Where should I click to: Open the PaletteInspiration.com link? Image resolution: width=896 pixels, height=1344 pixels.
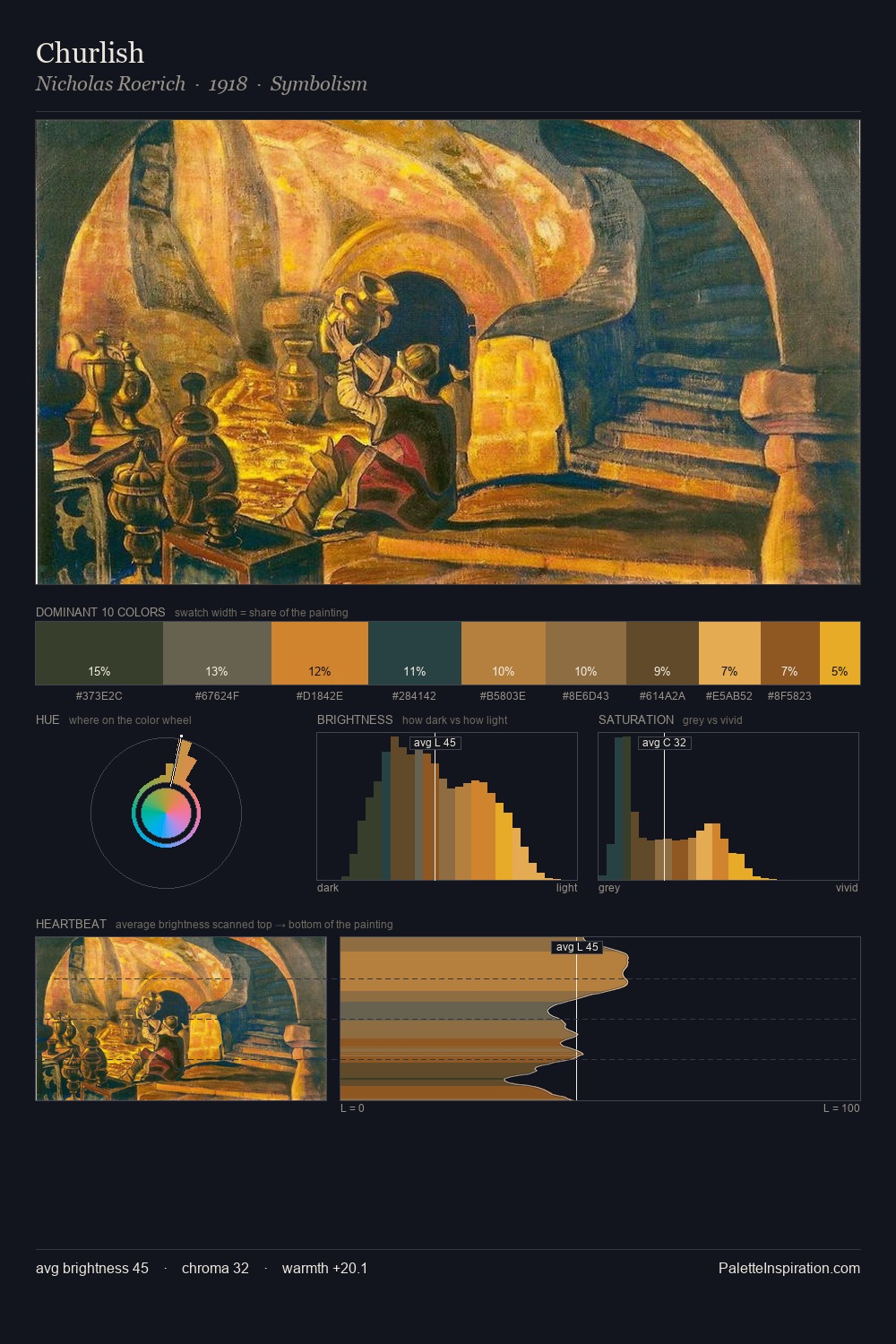789,1268
